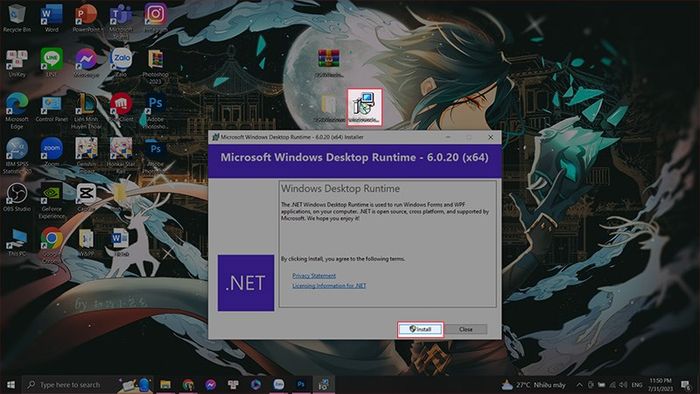Image resolution: width=700 pixels, height=394 pixels.
Task: Select the CapCut desktop shortcut
Action: [86, 197]
